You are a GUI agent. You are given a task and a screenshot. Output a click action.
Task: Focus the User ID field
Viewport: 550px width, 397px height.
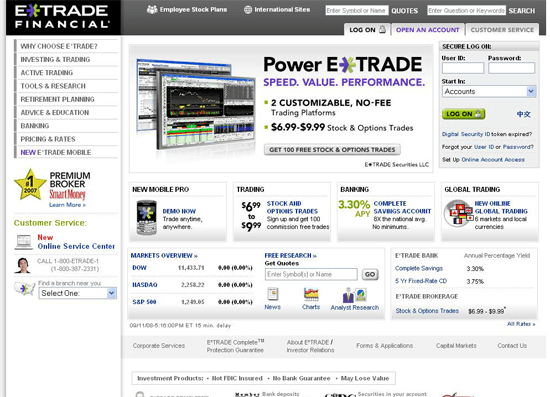click(x=463, y=68)
